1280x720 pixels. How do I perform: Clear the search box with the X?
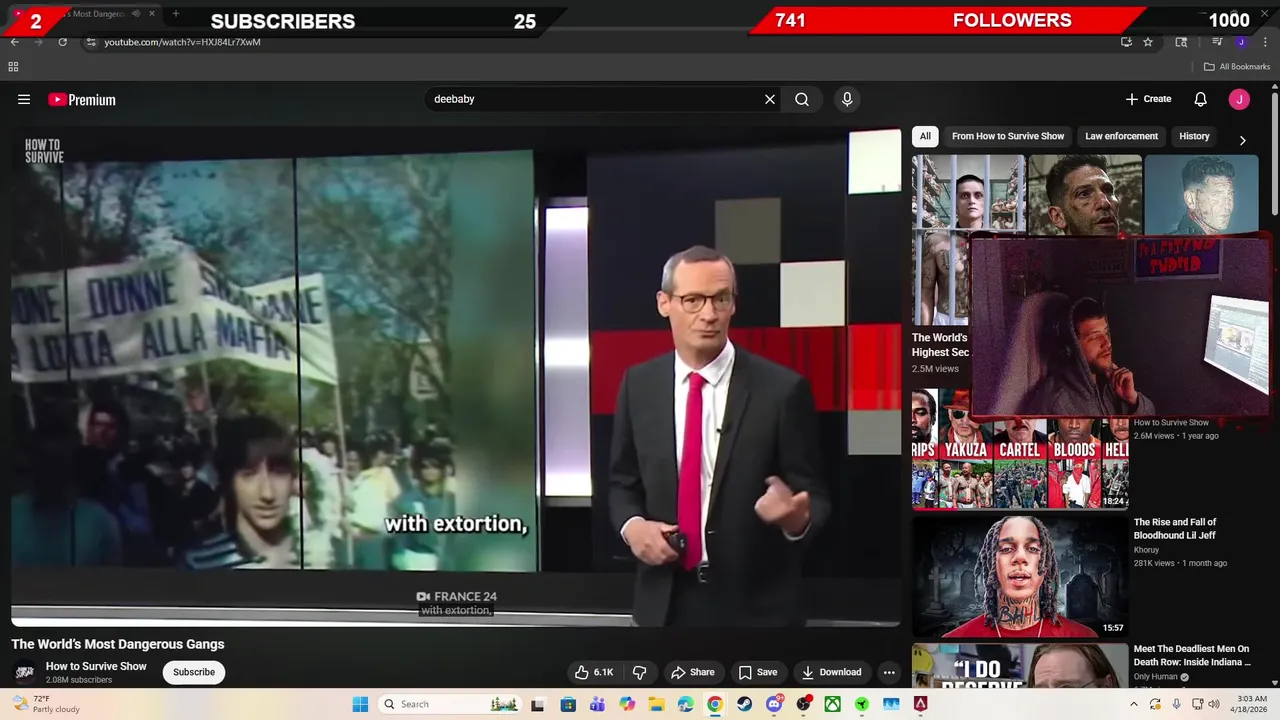click(770, 99)
